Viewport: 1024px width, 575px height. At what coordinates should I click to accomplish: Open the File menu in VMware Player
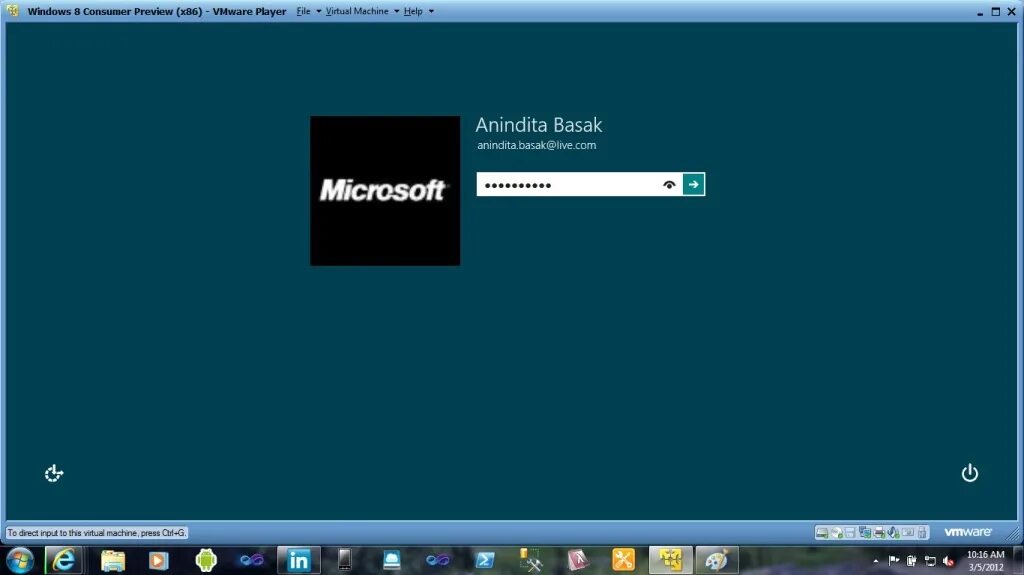coord(304,11)
